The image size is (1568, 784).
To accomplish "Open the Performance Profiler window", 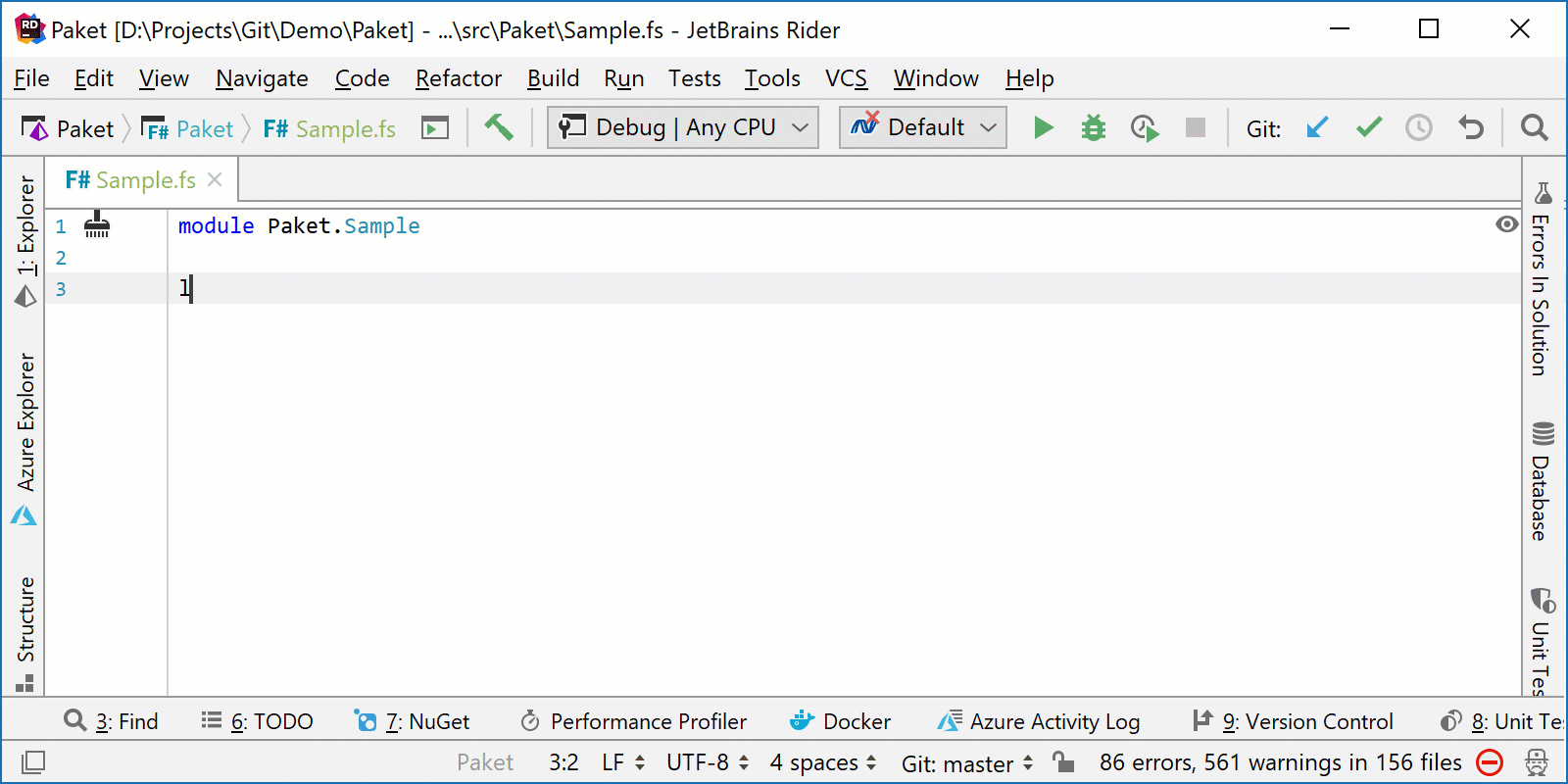I will [x=633, y=721].
